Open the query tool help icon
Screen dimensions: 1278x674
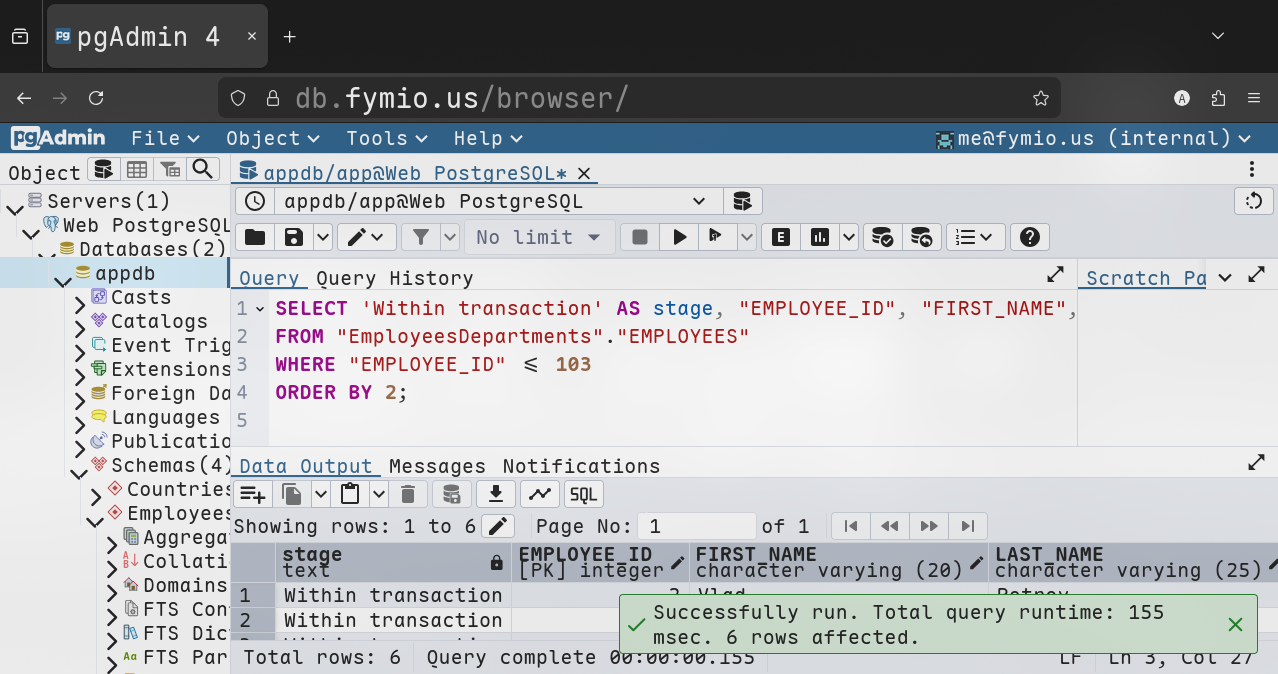pos(1029,237)
